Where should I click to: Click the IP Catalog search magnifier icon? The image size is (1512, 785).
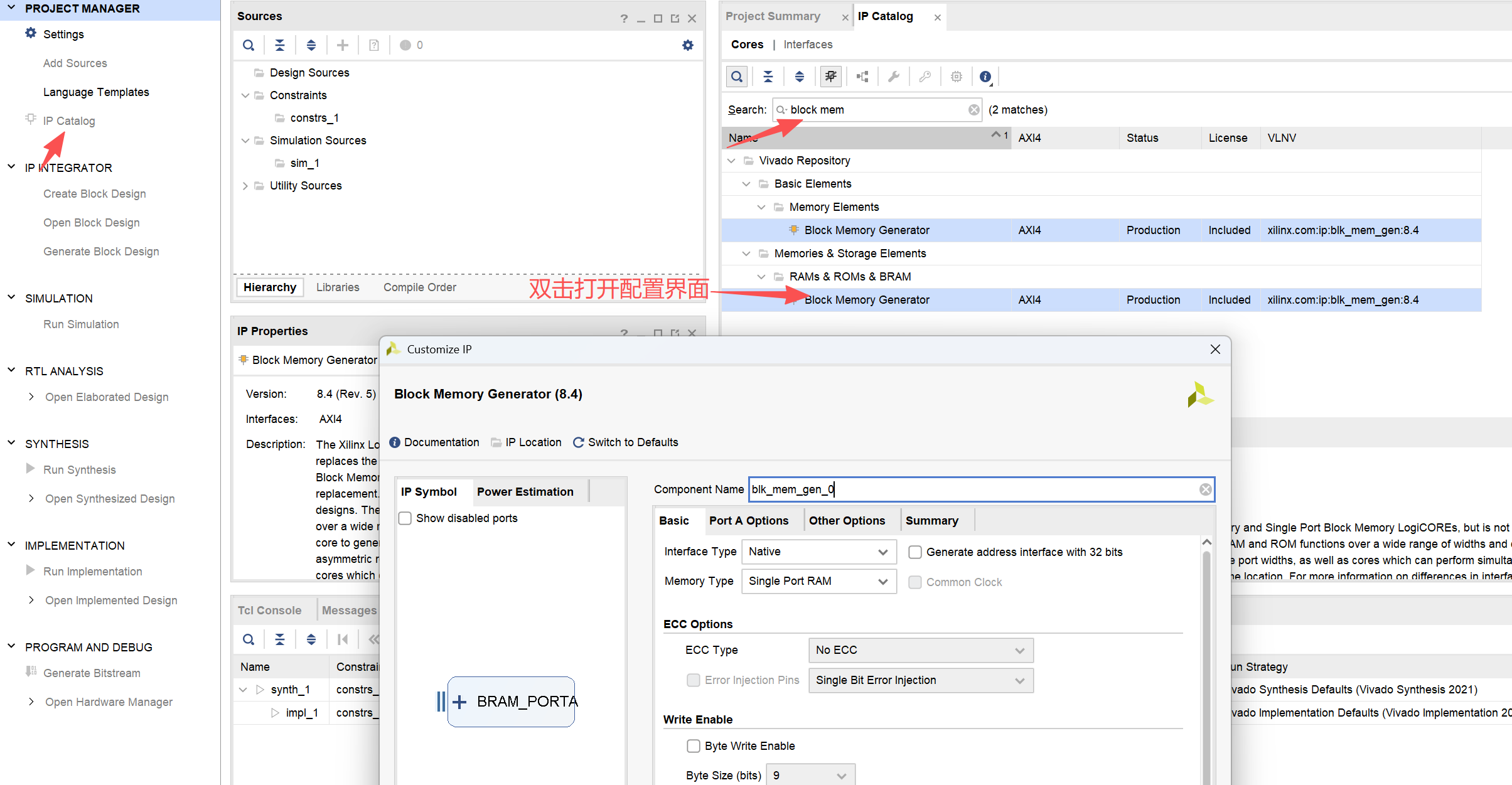click(737, 77)
